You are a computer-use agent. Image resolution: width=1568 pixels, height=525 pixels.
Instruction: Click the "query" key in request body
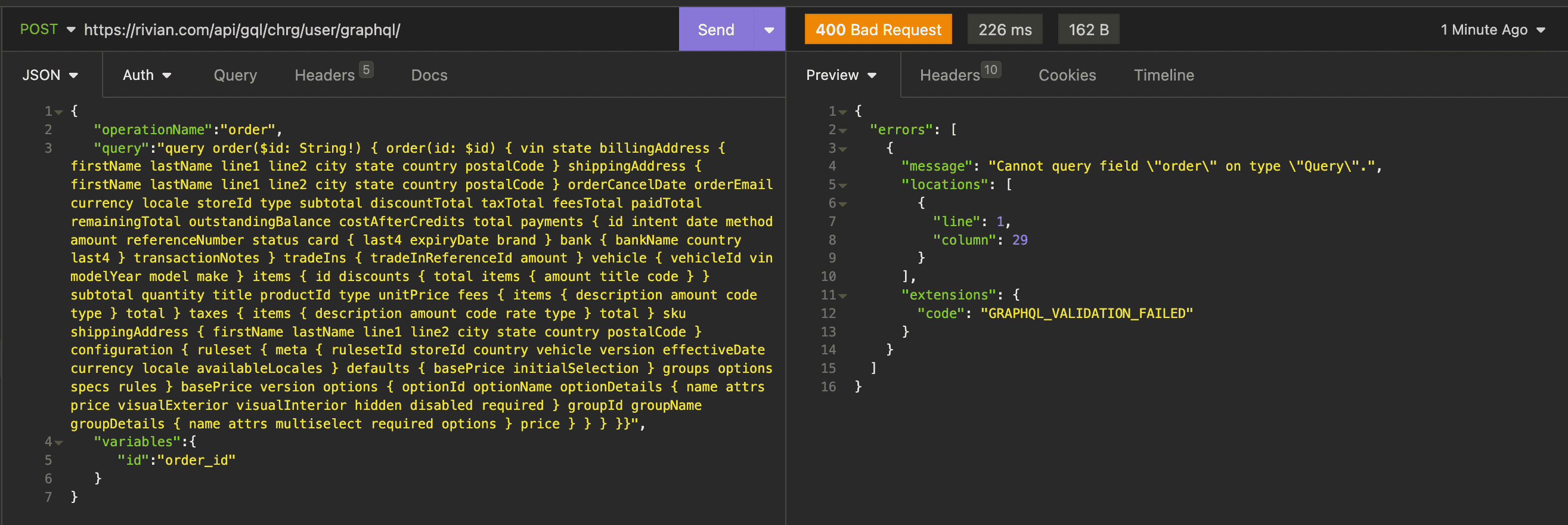[122, 148]
